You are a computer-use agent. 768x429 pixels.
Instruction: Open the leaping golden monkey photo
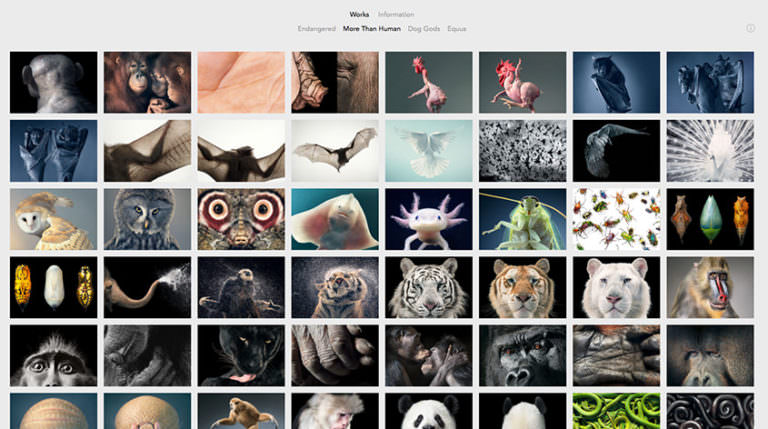coord(241,411)
